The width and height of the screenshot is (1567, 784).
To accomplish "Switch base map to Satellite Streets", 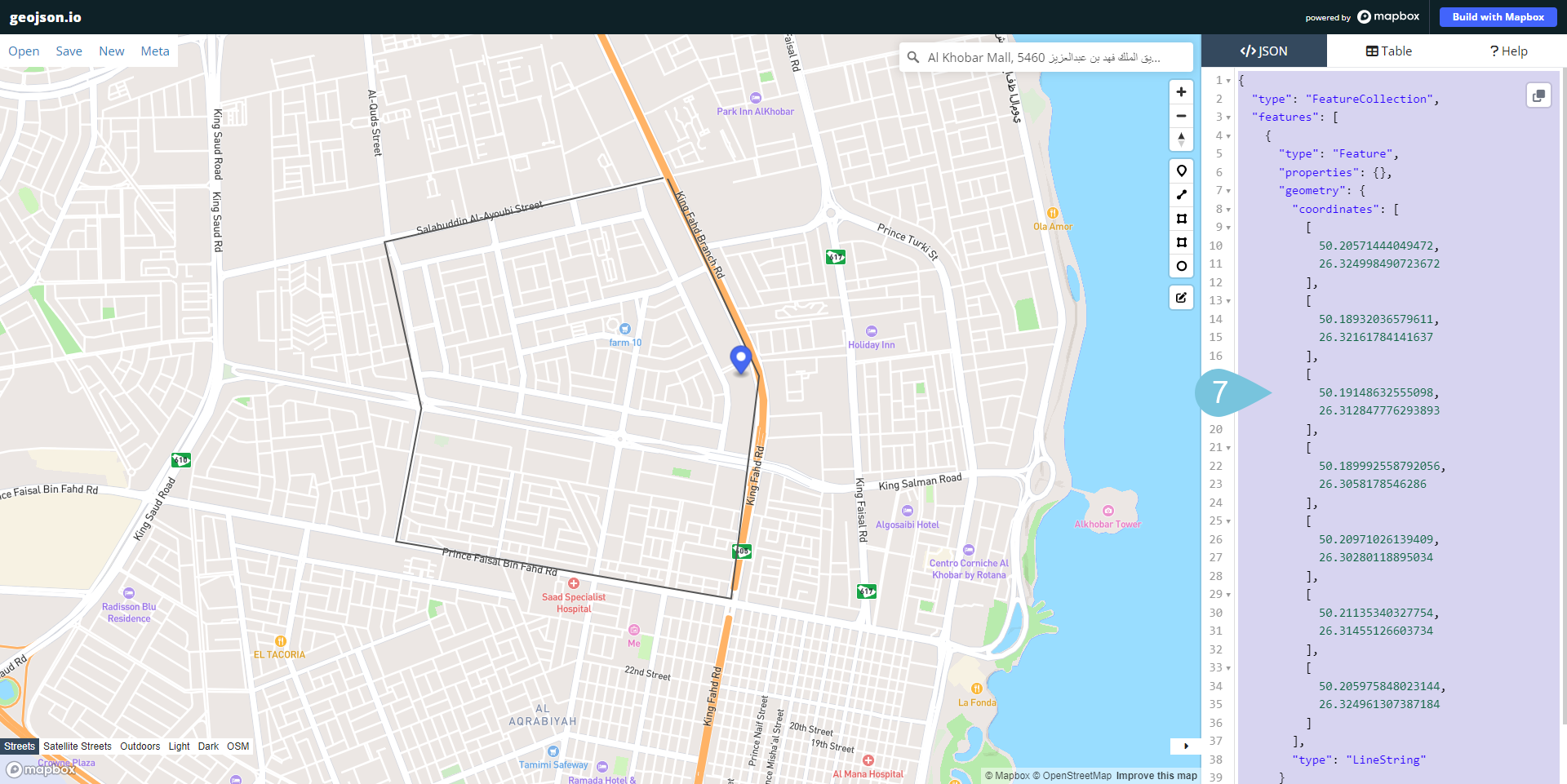I will coord(78,746).
